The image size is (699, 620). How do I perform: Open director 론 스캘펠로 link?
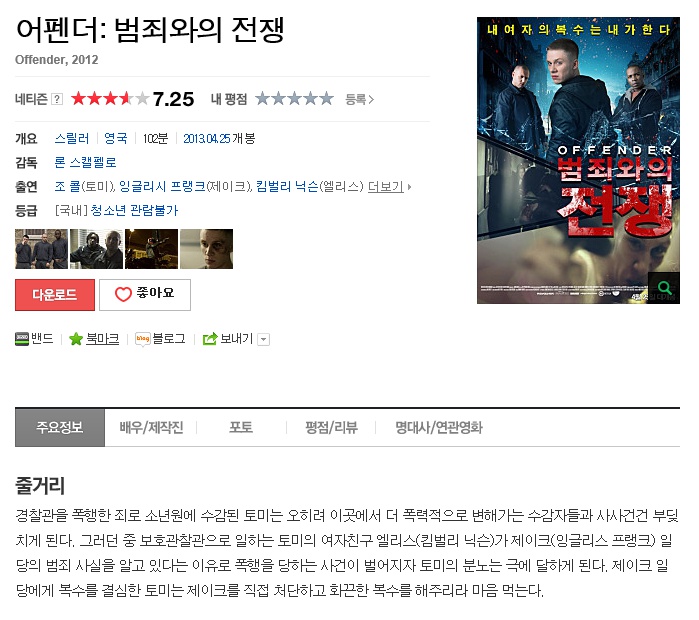click(85, 162)
